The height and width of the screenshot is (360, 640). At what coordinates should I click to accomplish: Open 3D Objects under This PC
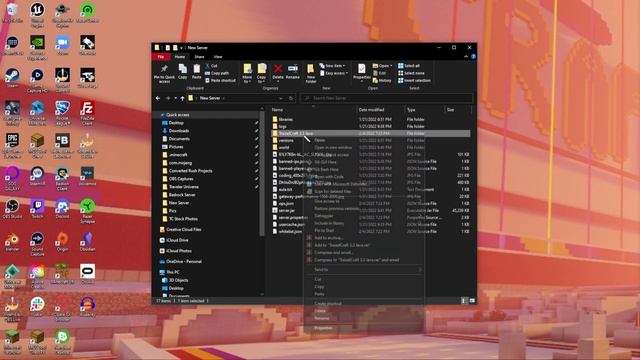tap(178, 280)
